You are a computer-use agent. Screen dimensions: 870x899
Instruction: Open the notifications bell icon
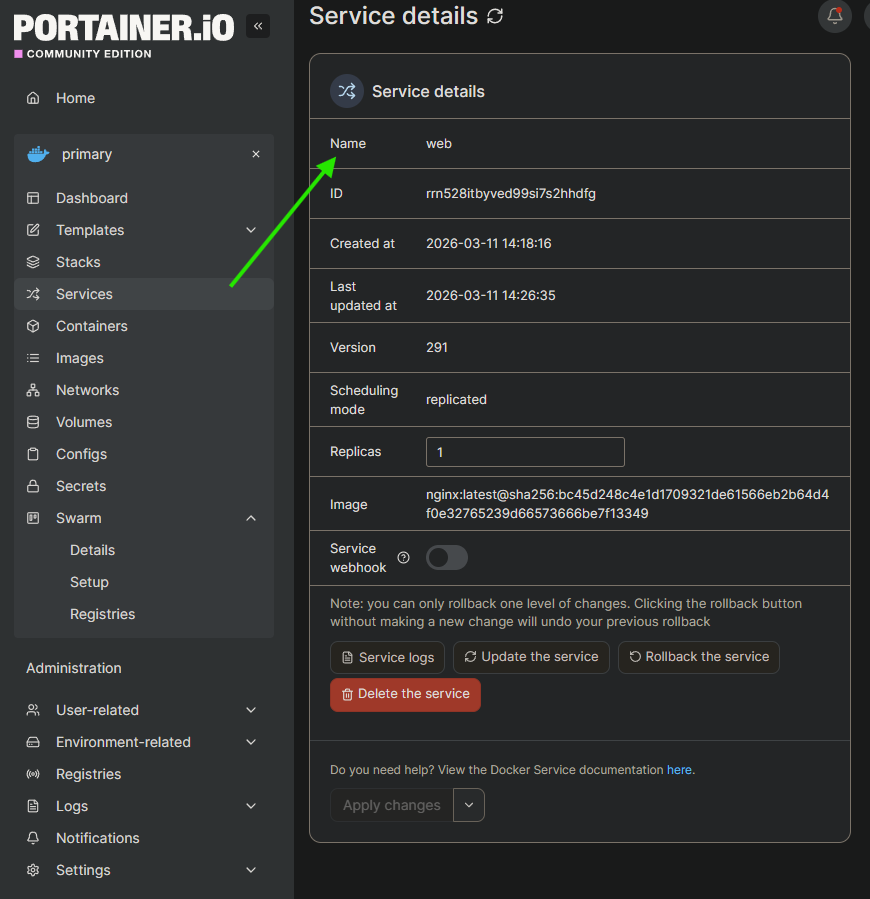[x=835, y=16]
